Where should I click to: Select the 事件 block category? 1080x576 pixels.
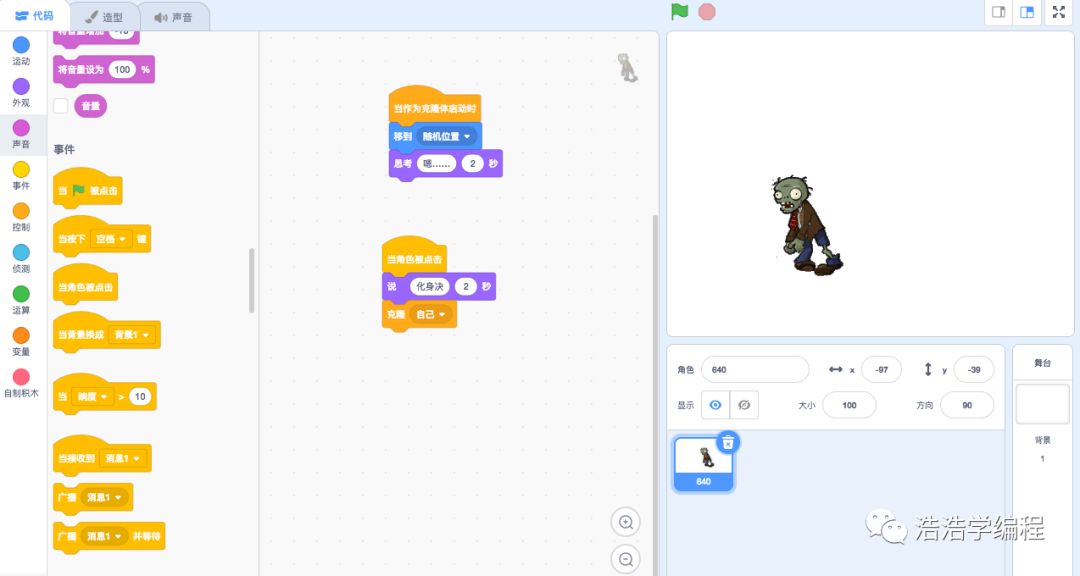tap(21, 176)
